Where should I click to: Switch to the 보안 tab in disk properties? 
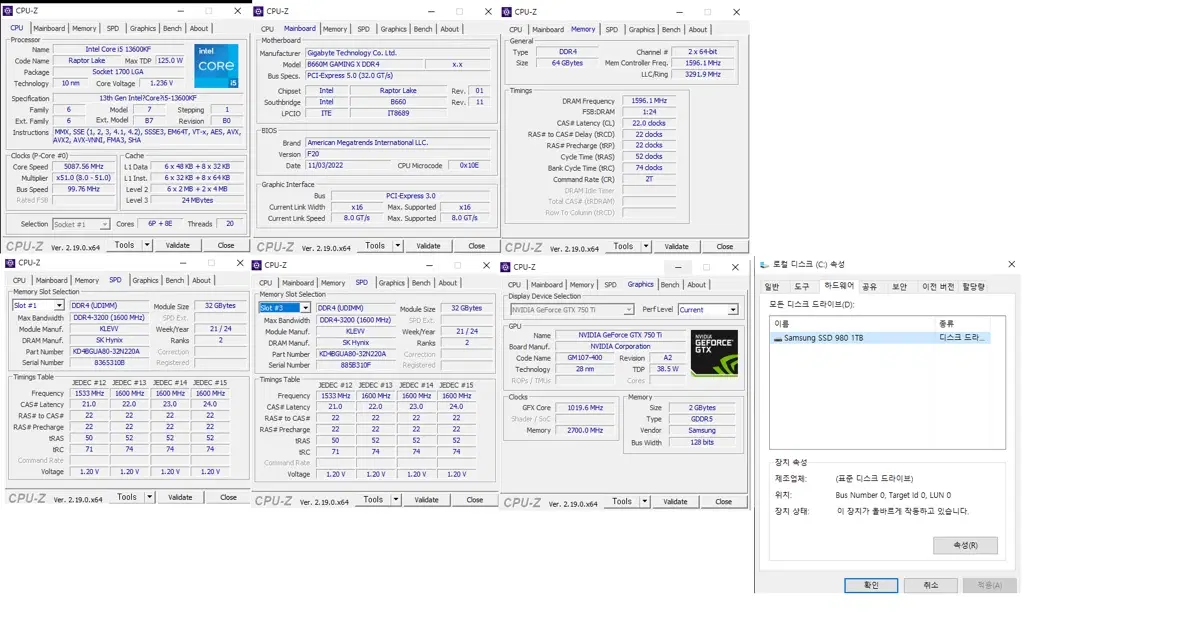tap(899, 287)
